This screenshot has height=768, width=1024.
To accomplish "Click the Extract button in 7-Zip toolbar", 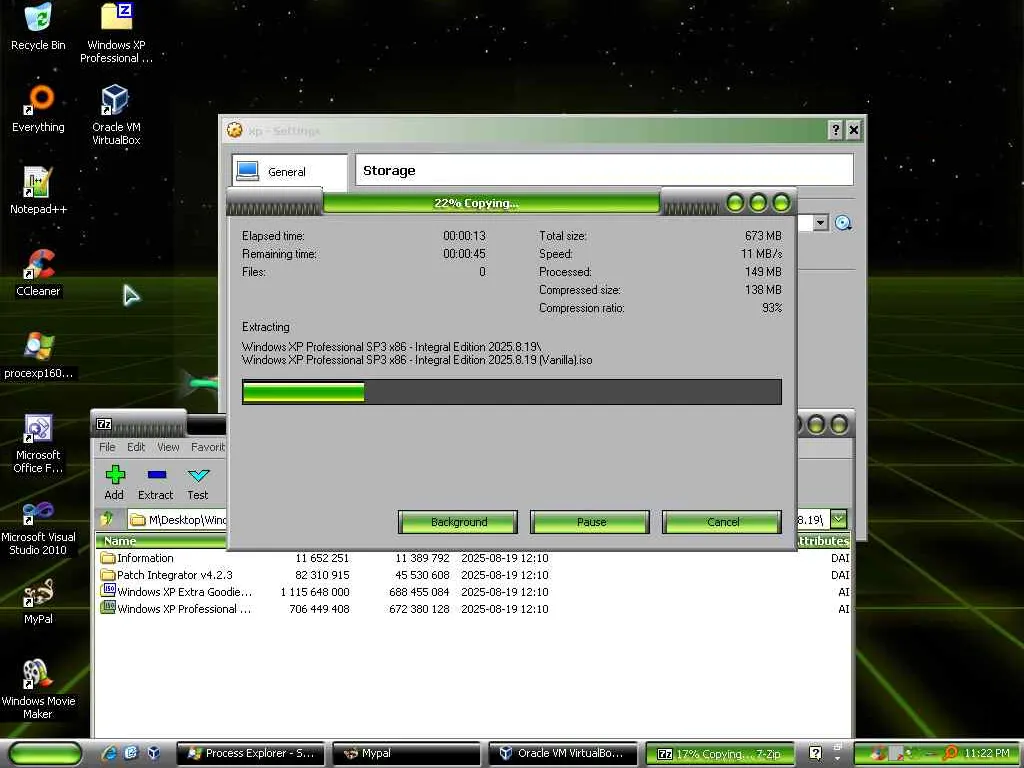I will [155, 483].
